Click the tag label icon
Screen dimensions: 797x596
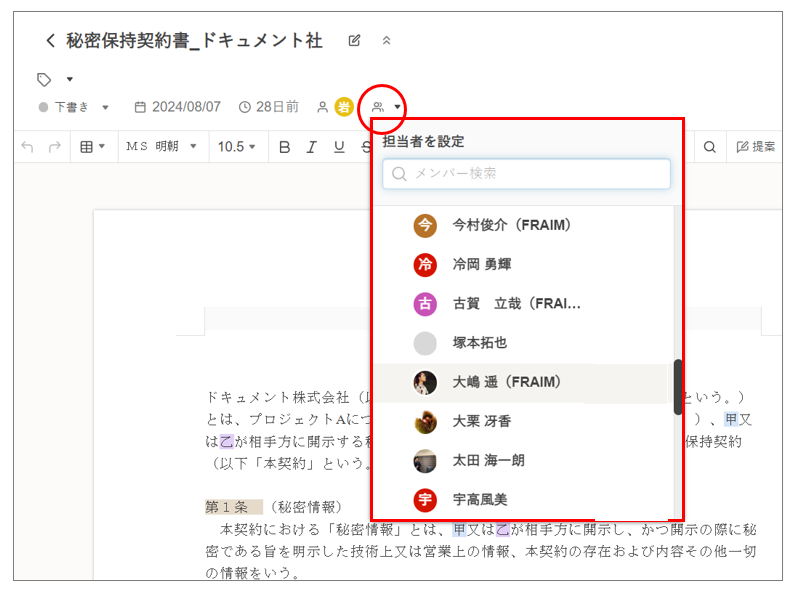pos(44,79)
